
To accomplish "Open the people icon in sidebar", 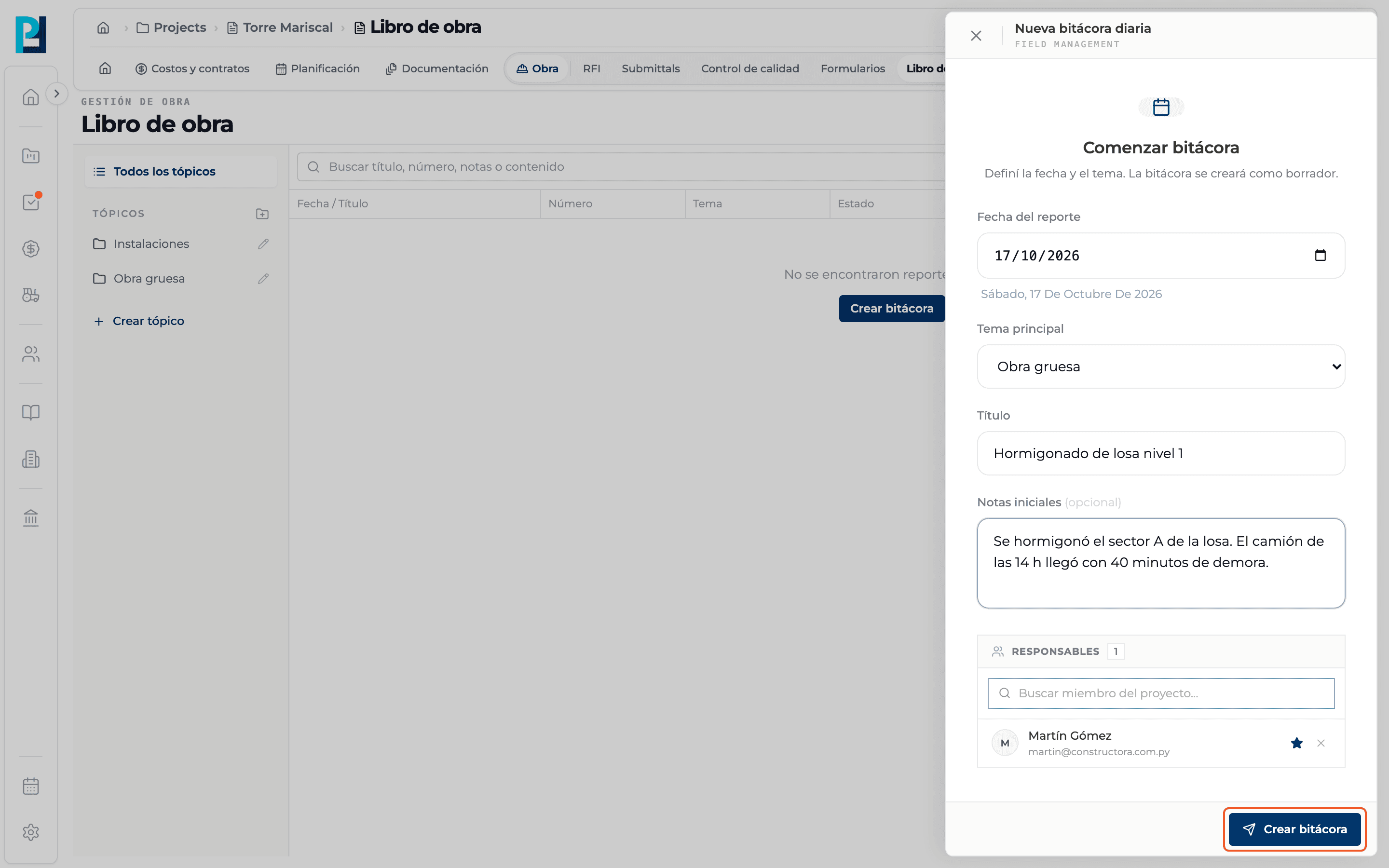I will [x=30, y=354].
